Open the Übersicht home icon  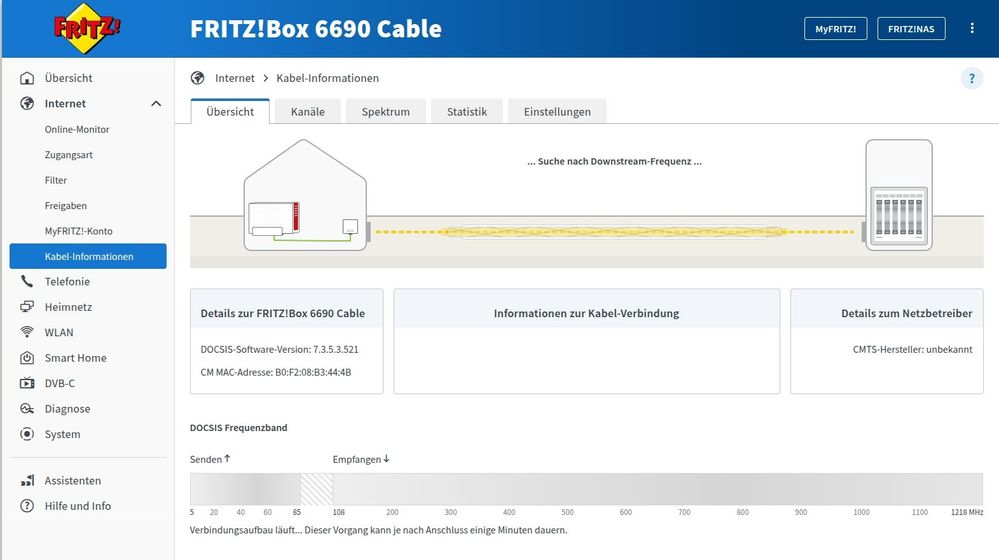tap(28, 78)
